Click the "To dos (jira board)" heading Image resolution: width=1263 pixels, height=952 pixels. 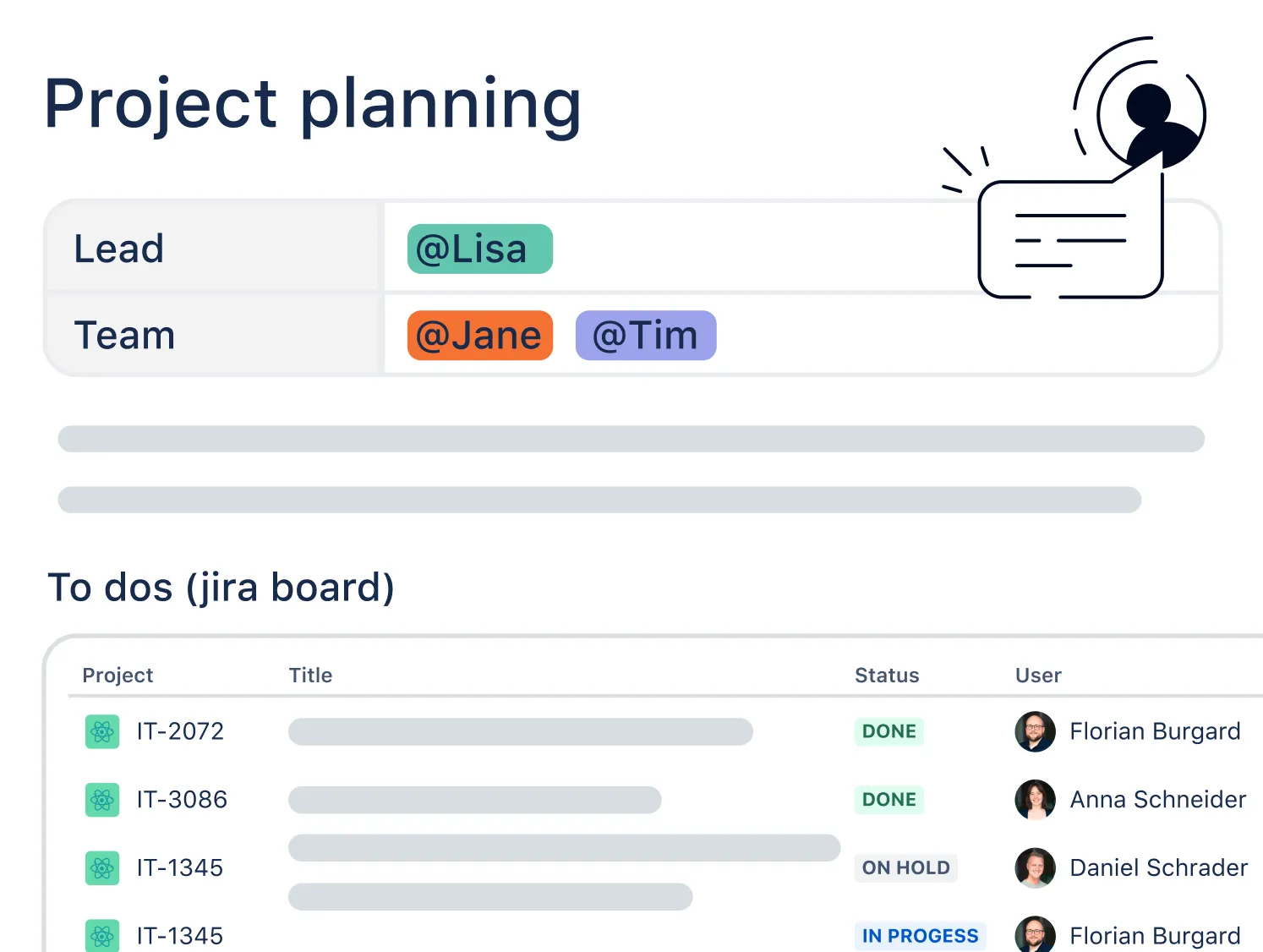click(x=221, y=588)
